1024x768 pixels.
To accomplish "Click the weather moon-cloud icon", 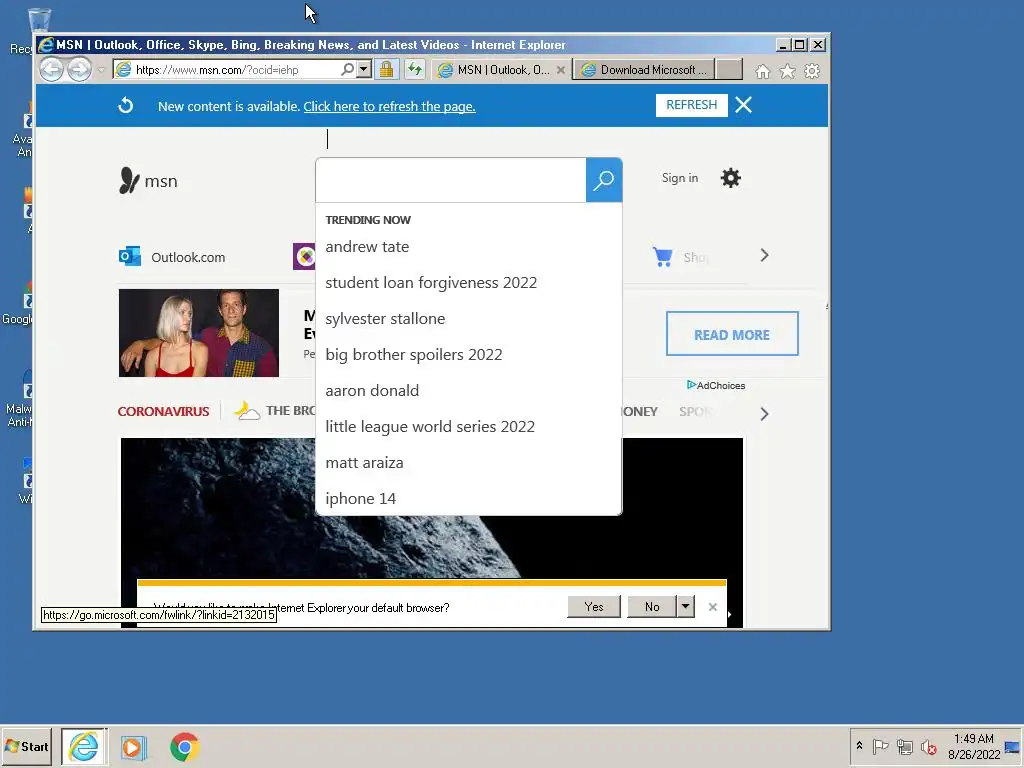I will [x=247, y=410].
